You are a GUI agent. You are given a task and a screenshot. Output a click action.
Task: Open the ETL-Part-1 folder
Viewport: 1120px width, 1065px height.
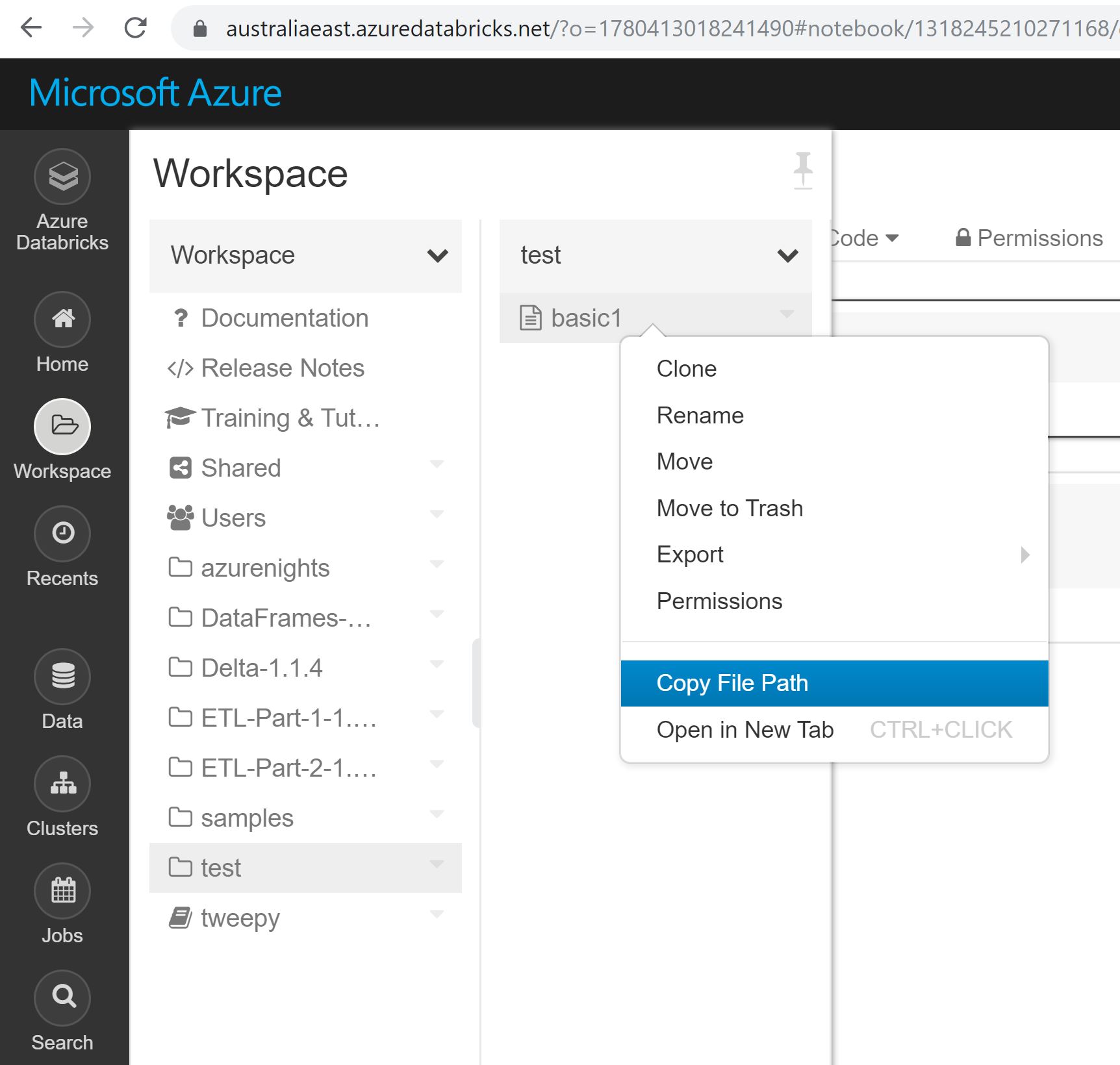[x=305, y=718]
